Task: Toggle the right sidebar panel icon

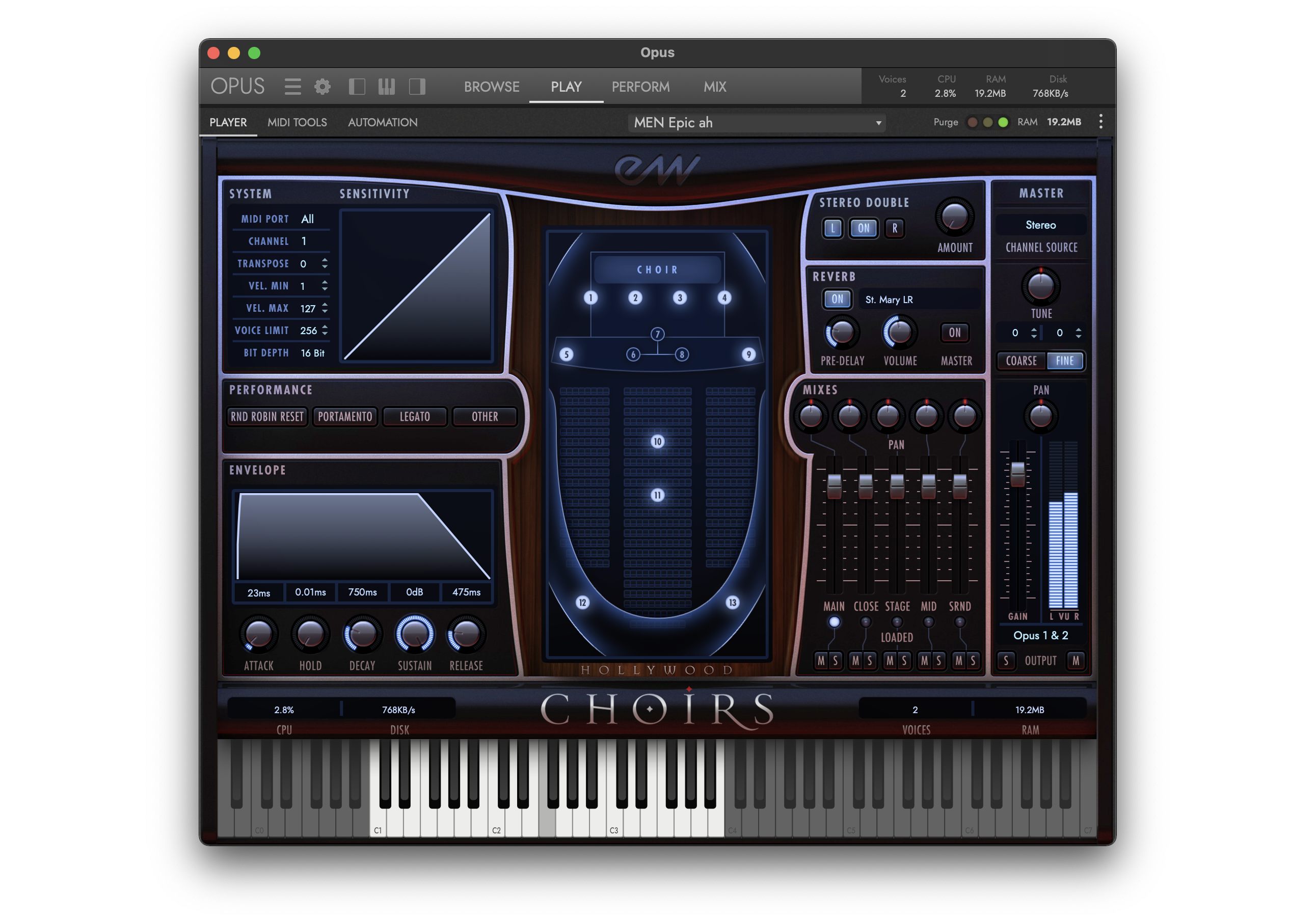Action: tap(417, 87)
